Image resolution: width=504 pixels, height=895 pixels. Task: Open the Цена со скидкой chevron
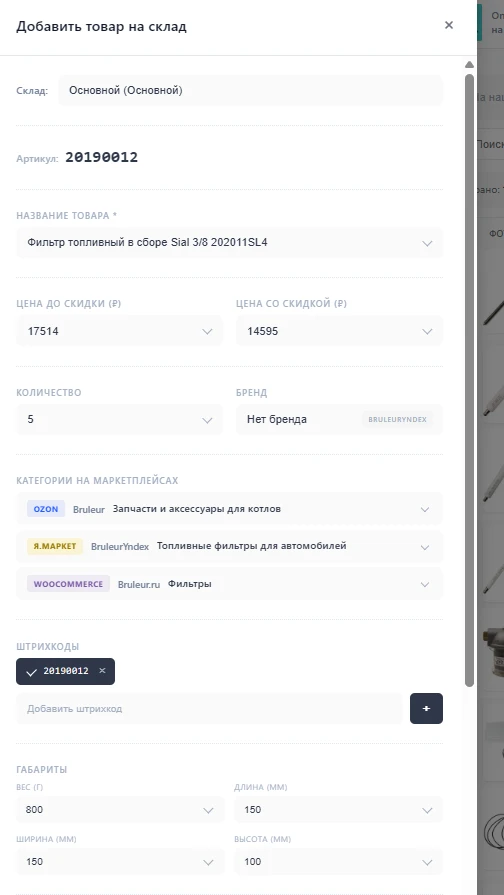(427, 332)
